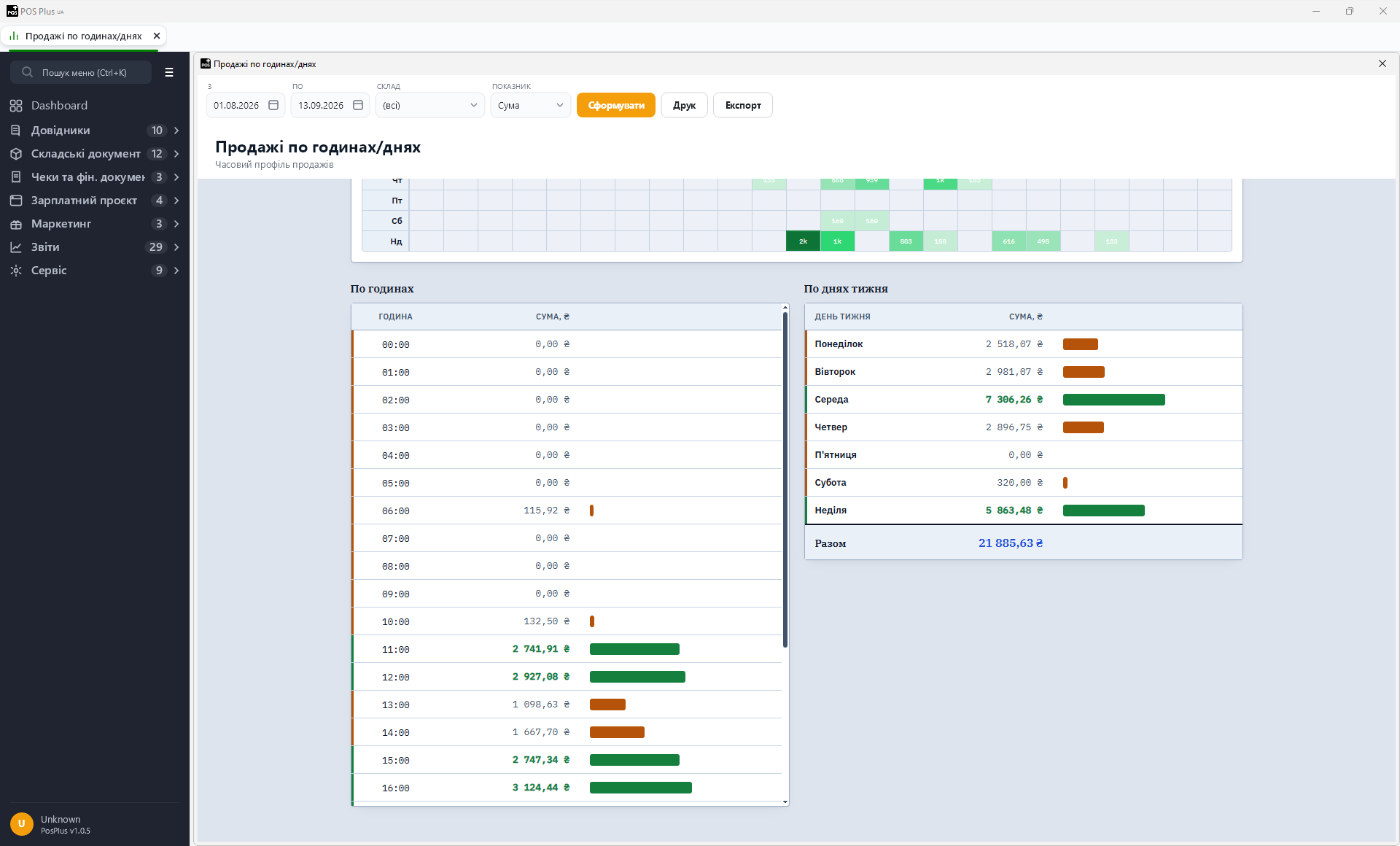Screen dimensions: 1400x846
Task: Open Маркетинг menu item
Action: click(x=95, y=224)
